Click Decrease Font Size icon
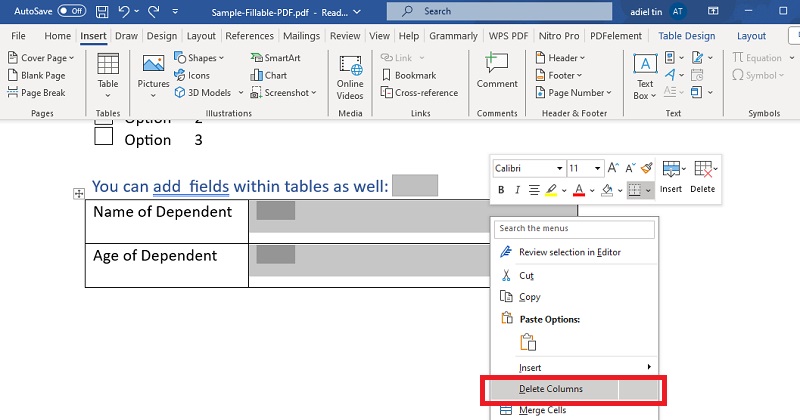The image size is (800, 420). pos(630,168)
